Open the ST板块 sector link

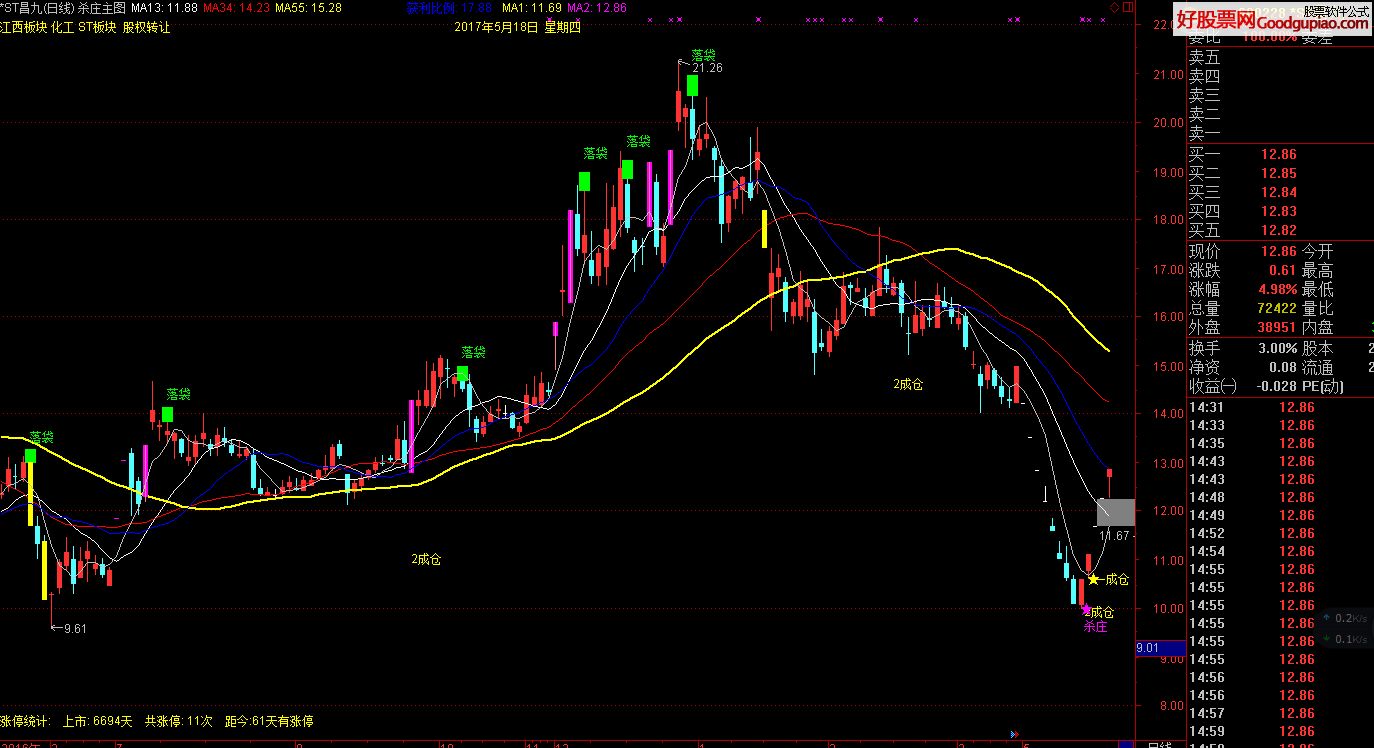click(x=97, y=27)
